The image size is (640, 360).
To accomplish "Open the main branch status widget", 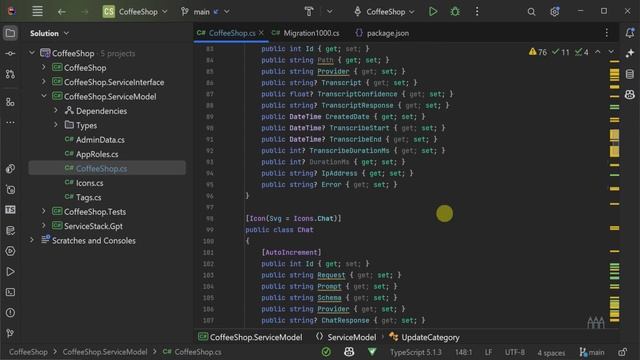I will click(x=592, y=352).
